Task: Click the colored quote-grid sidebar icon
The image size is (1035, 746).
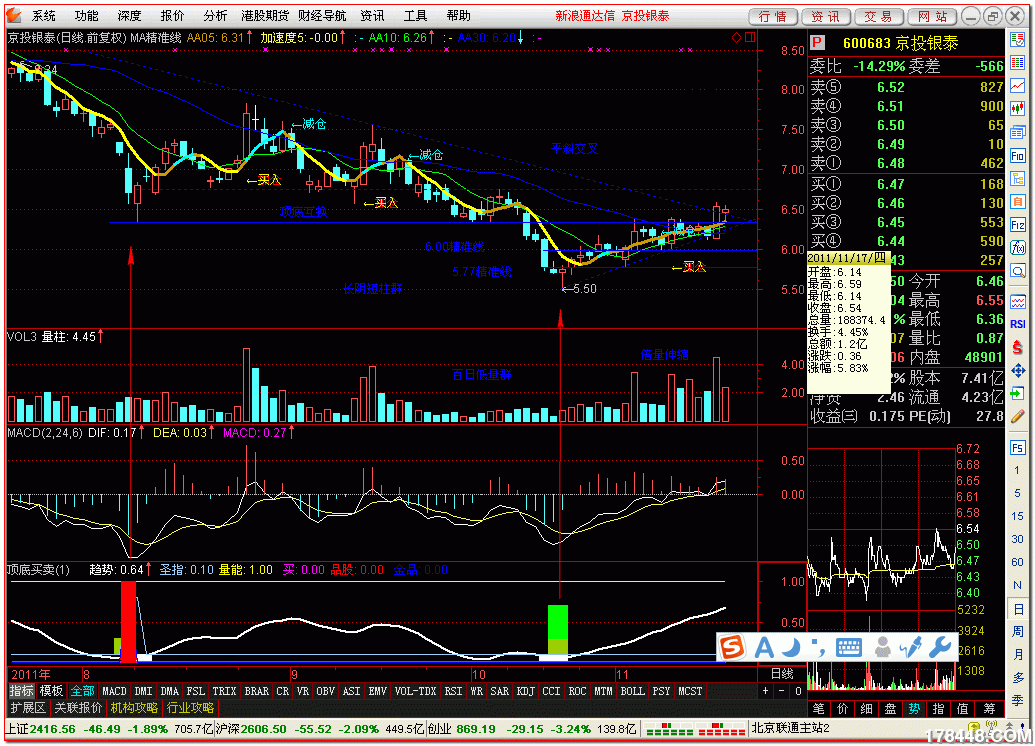Action: (x=1017, y=63)
